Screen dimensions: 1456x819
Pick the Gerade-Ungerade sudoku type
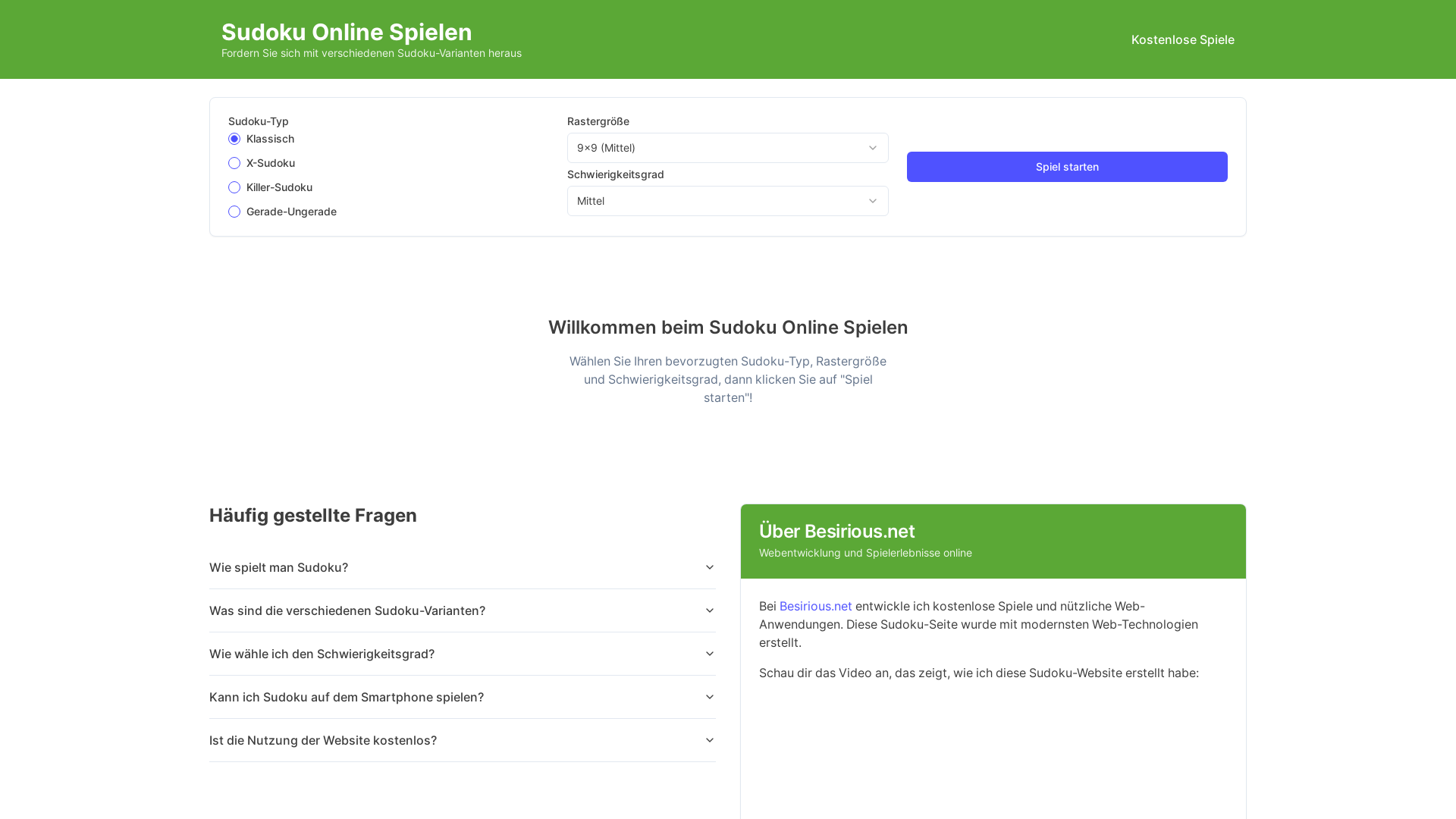(234, 212)
